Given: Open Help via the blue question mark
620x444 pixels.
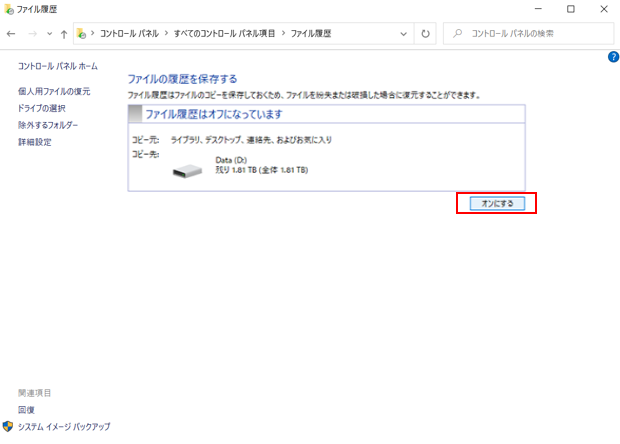Looking at the screenshot, I should [613, 57].
